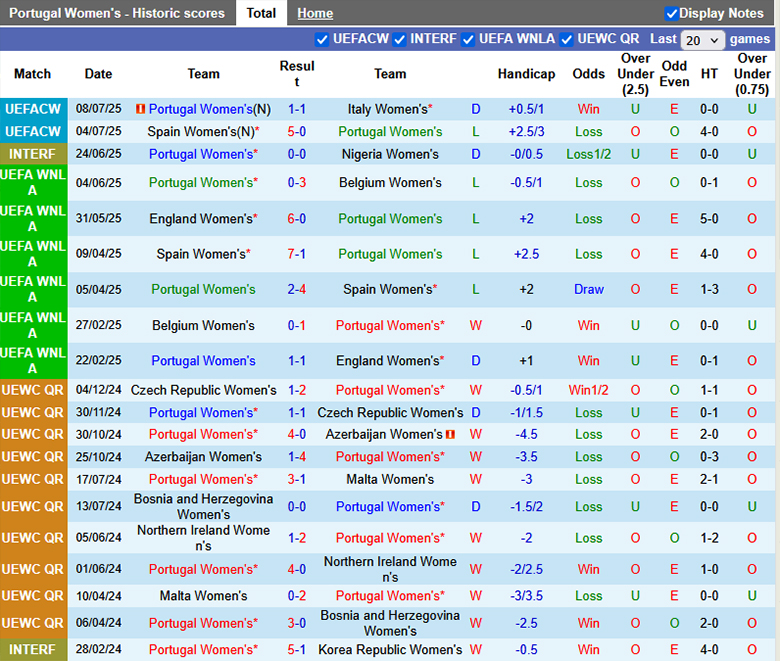Click the 2-4 result on 05/04/25
The image size is (780, 661).
click(x=296, y=289)
